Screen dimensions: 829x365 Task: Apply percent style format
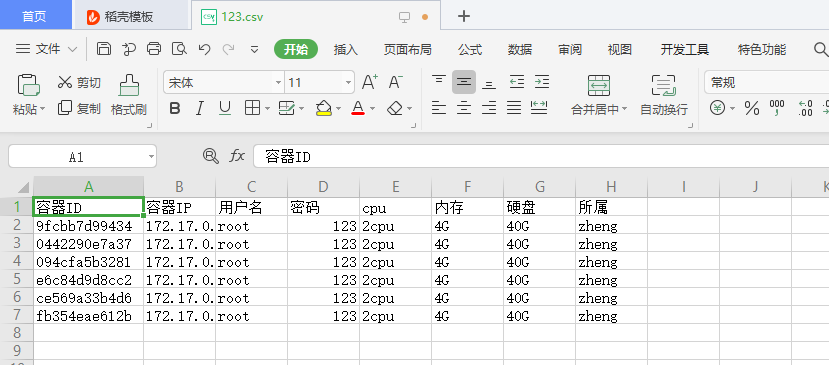click(752, 108)
